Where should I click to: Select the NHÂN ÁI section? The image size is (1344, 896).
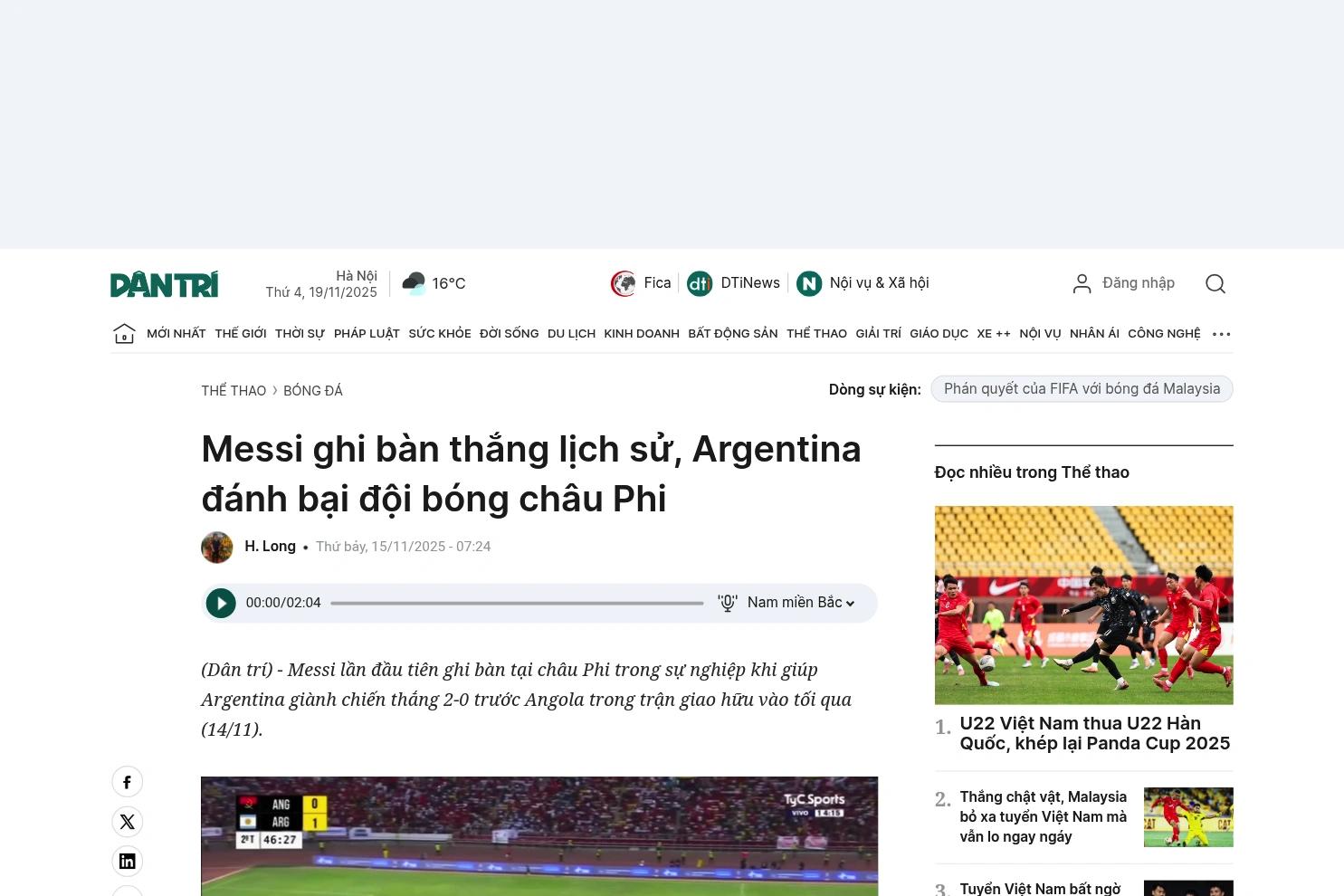pyautogui.click(x=1094, y=334)
